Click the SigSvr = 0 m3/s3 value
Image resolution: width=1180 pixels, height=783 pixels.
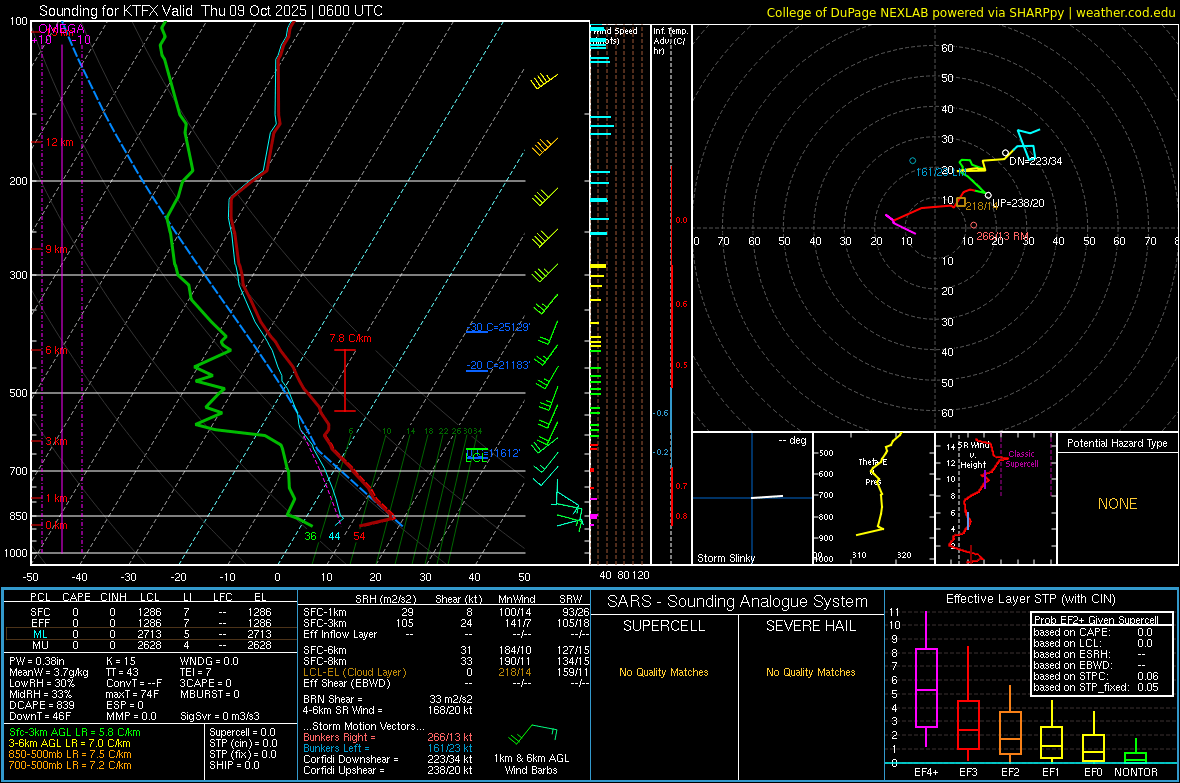(220, 716)
